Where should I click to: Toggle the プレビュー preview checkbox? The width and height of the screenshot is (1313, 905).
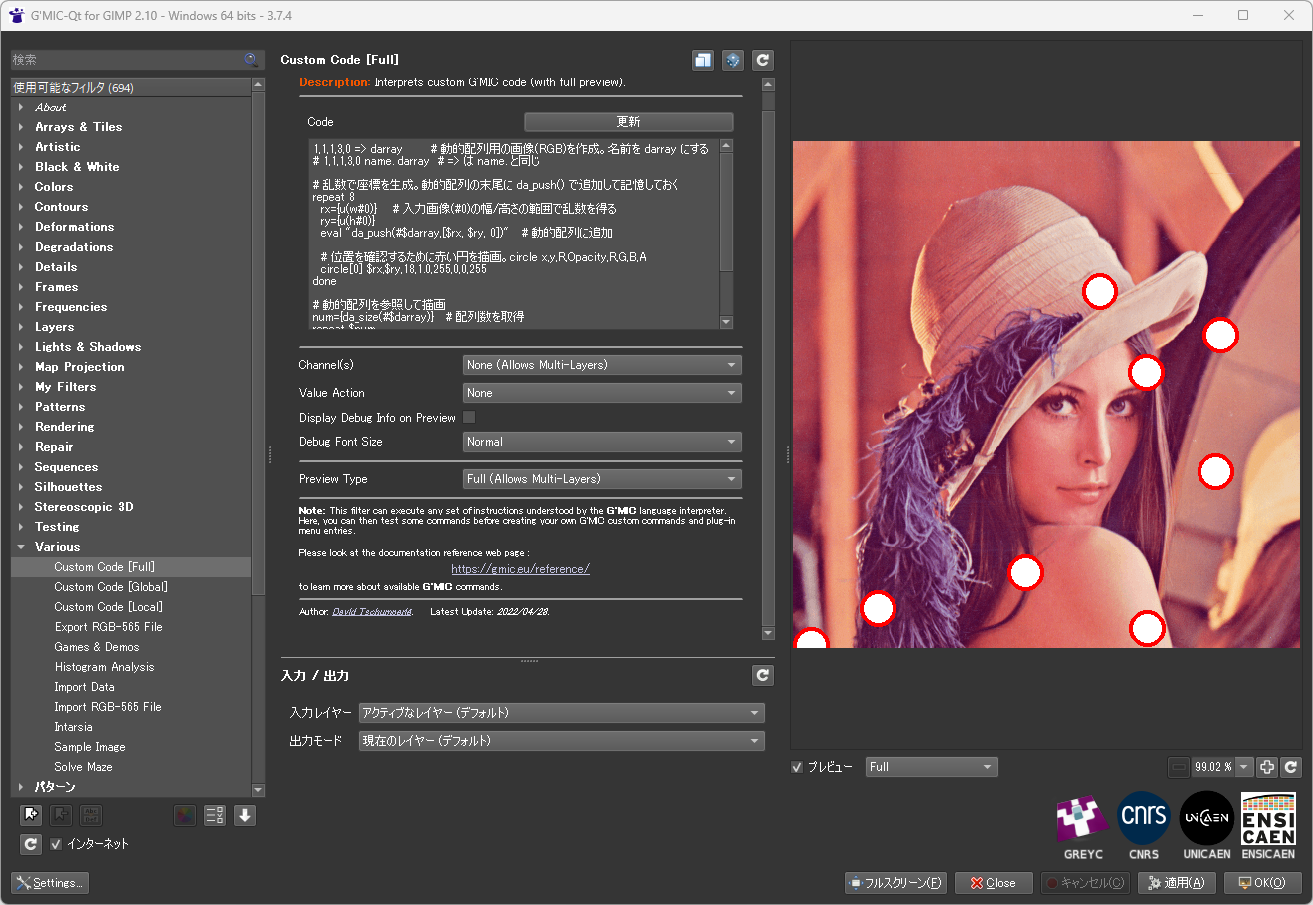[x=797, y=767]
